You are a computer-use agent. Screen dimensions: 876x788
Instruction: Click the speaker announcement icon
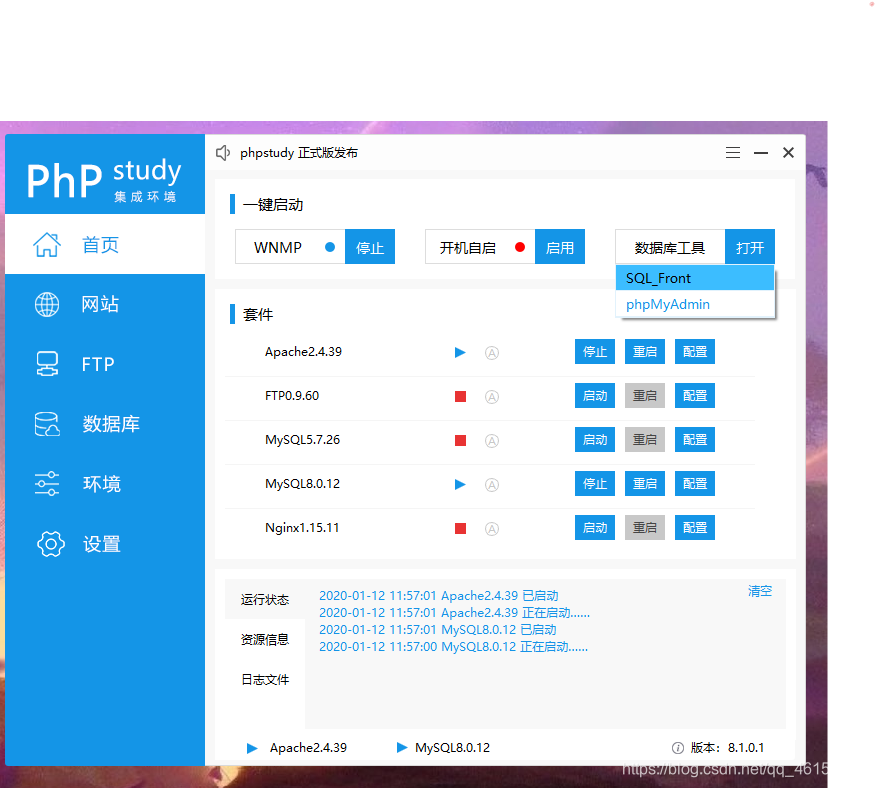pyautogui.click(x=223, y=153)
